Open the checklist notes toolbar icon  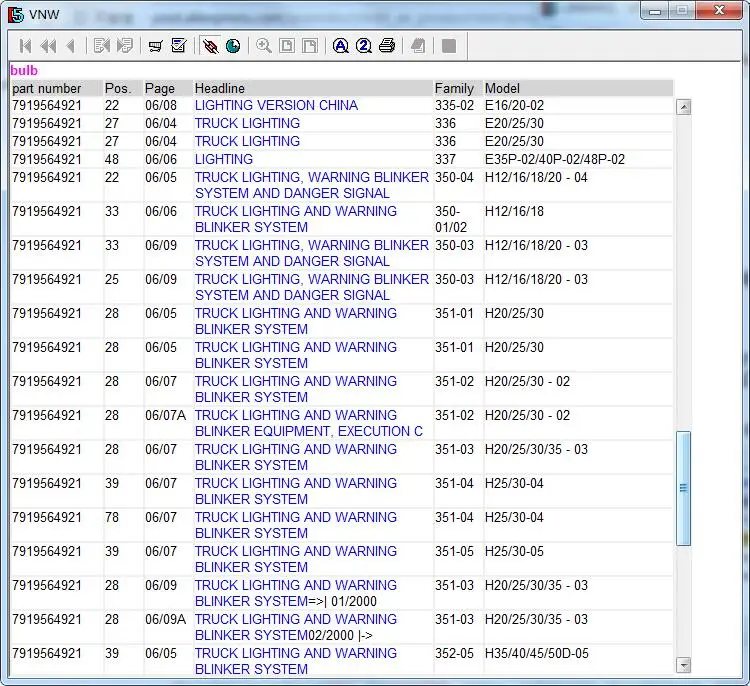(x=179, y=46)
